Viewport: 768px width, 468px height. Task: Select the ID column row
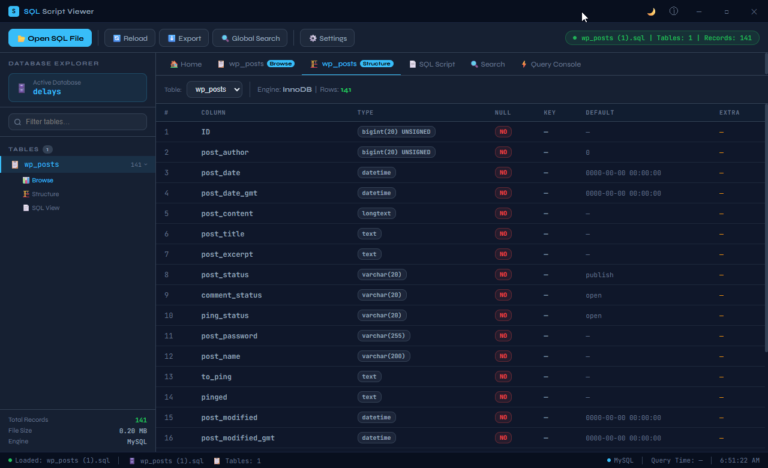[460, 132]
